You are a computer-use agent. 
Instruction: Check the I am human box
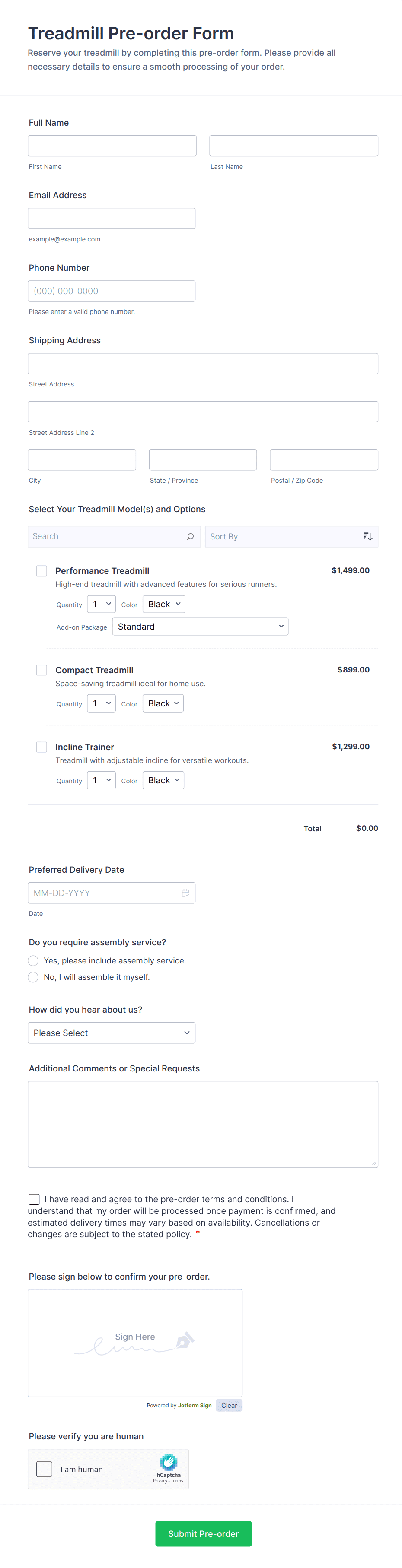45,1469
